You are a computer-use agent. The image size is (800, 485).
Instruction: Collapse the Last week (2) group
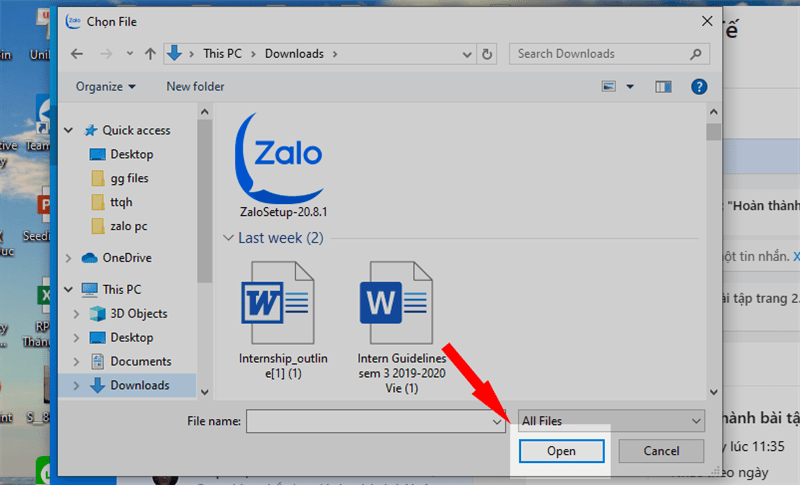pos(228,238)
